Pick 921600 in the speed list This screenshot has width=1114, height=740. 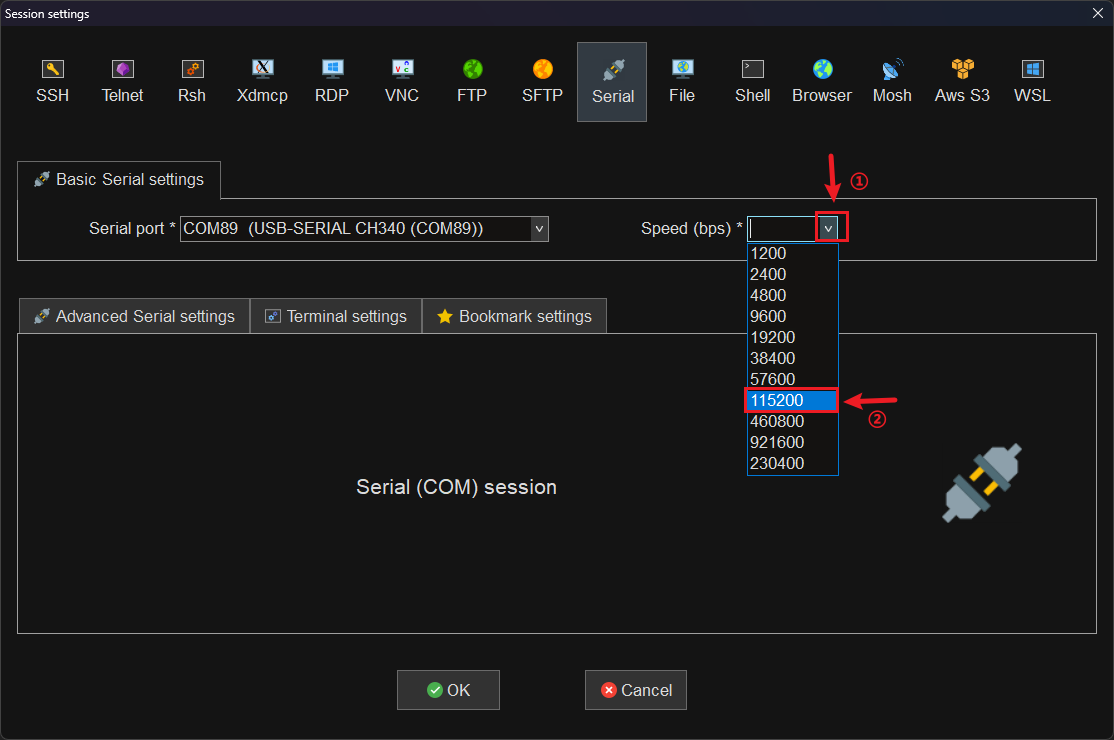[x=791, y=442]
